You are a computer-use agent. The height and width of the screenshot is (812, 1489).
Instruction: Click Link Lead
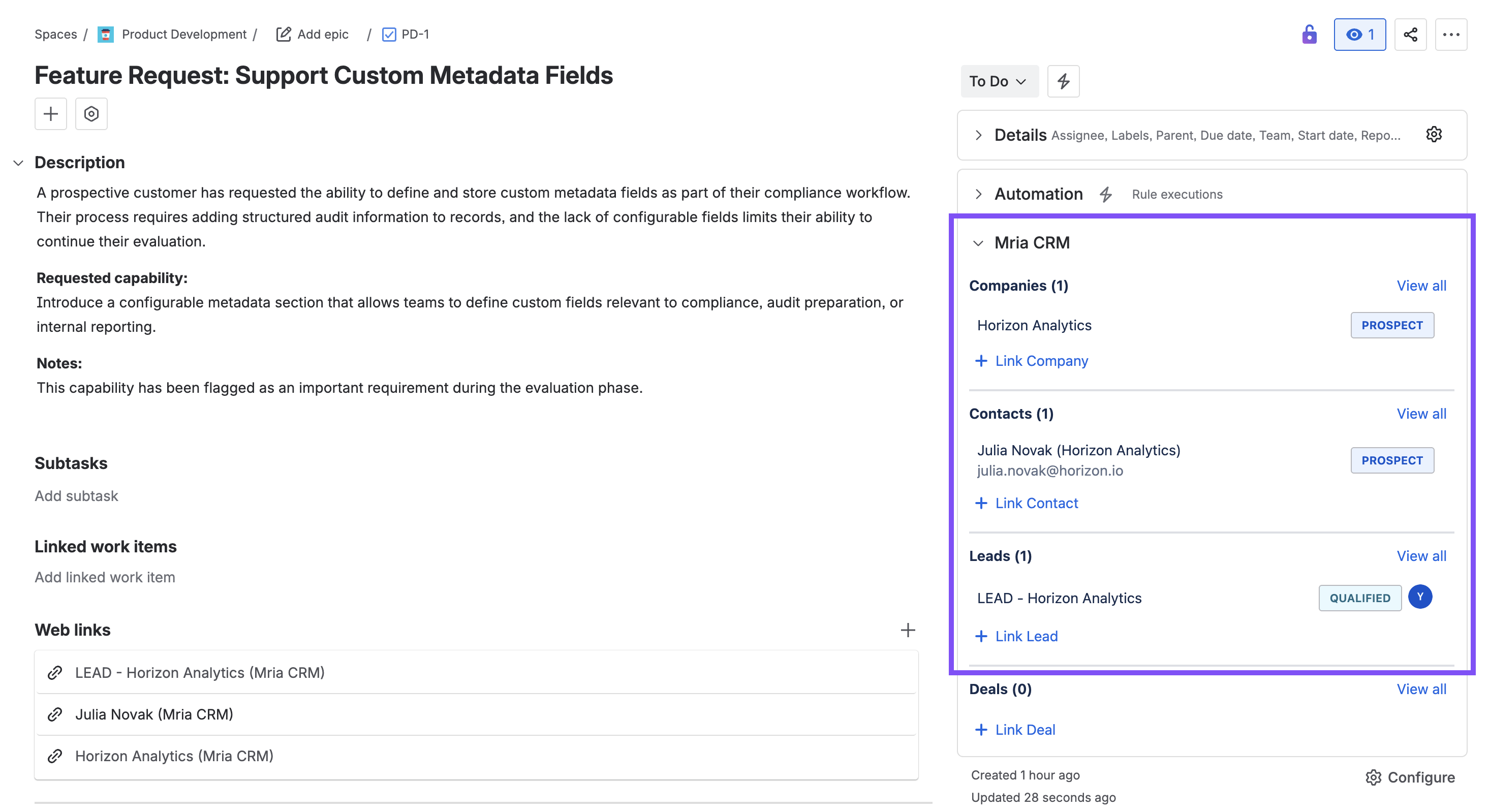coord(1016,636)
